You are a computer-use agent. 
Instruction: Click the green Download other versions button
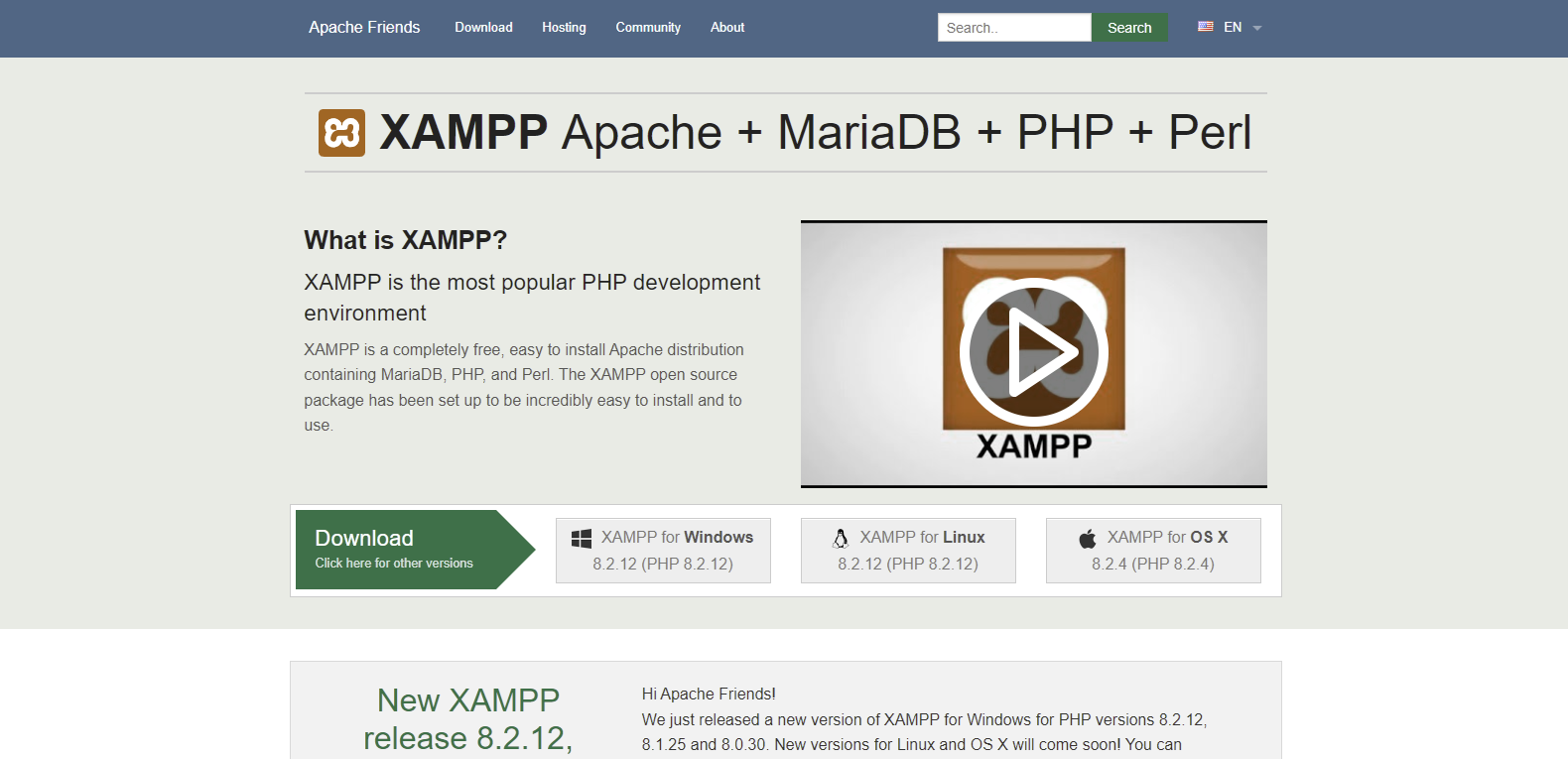tap(415, 550)
